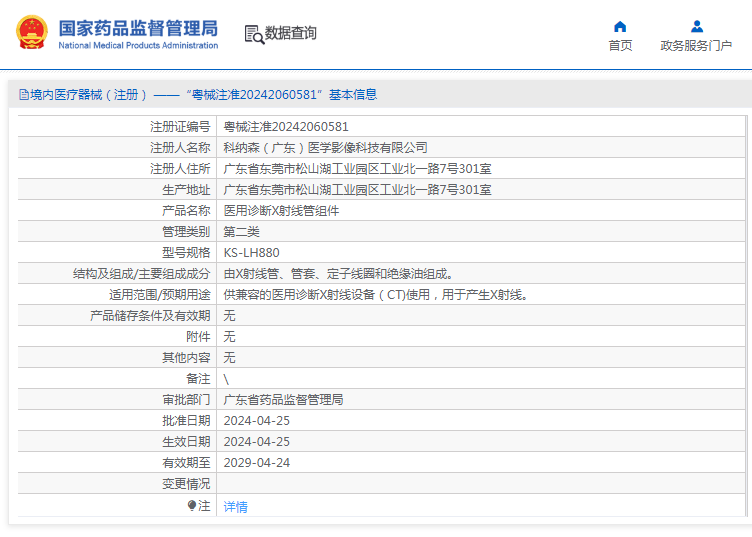752x537 pixels.
Task: Click the 数据查询 heading text
Action: tap(291, 33)
